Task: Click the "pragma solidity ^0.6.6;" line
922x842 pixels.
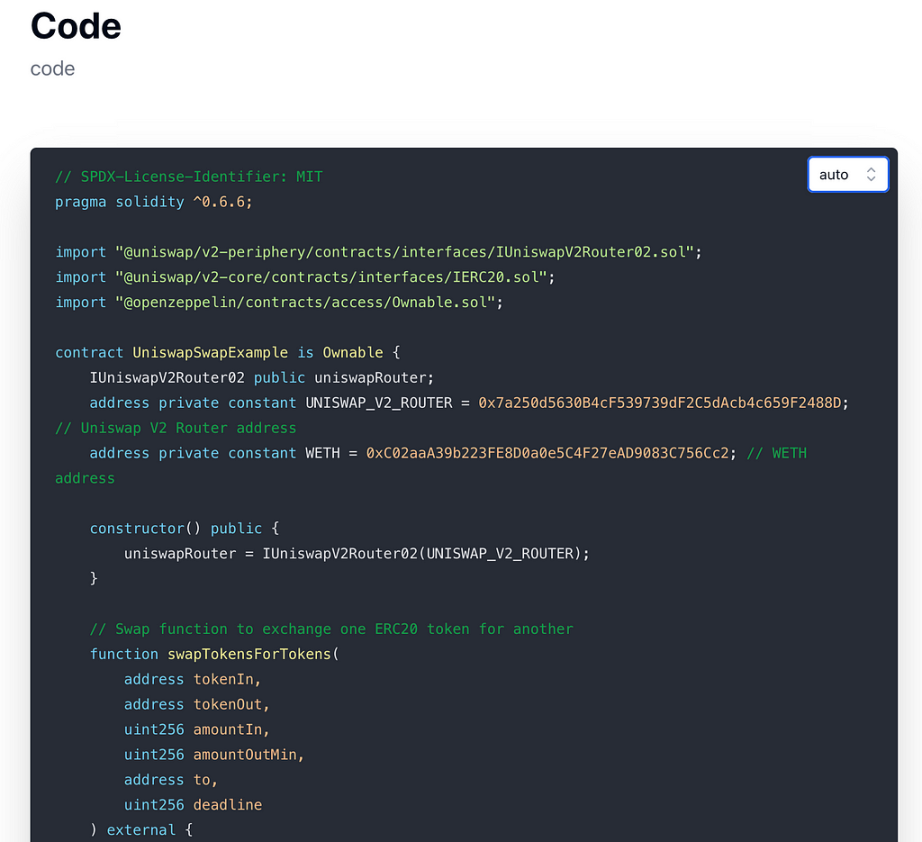Action: (x=153, y=202)
